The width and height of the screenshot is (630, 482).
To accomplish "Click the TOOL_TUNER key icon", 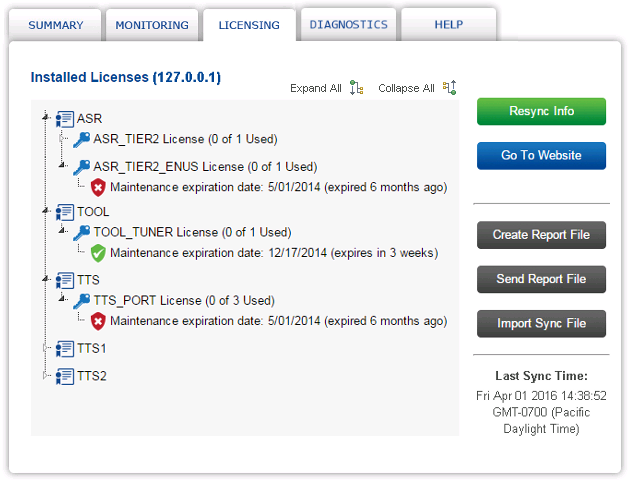I will coord(82,233).
